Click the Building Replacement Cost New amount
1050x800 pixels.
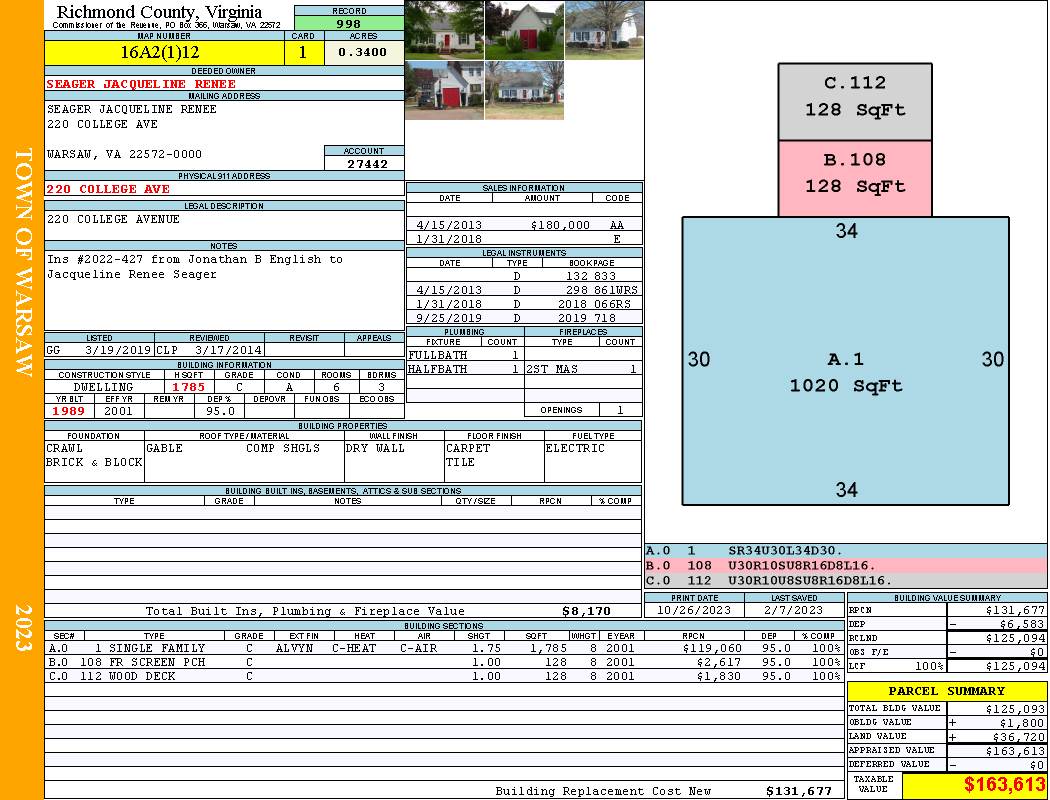(798, 791)
